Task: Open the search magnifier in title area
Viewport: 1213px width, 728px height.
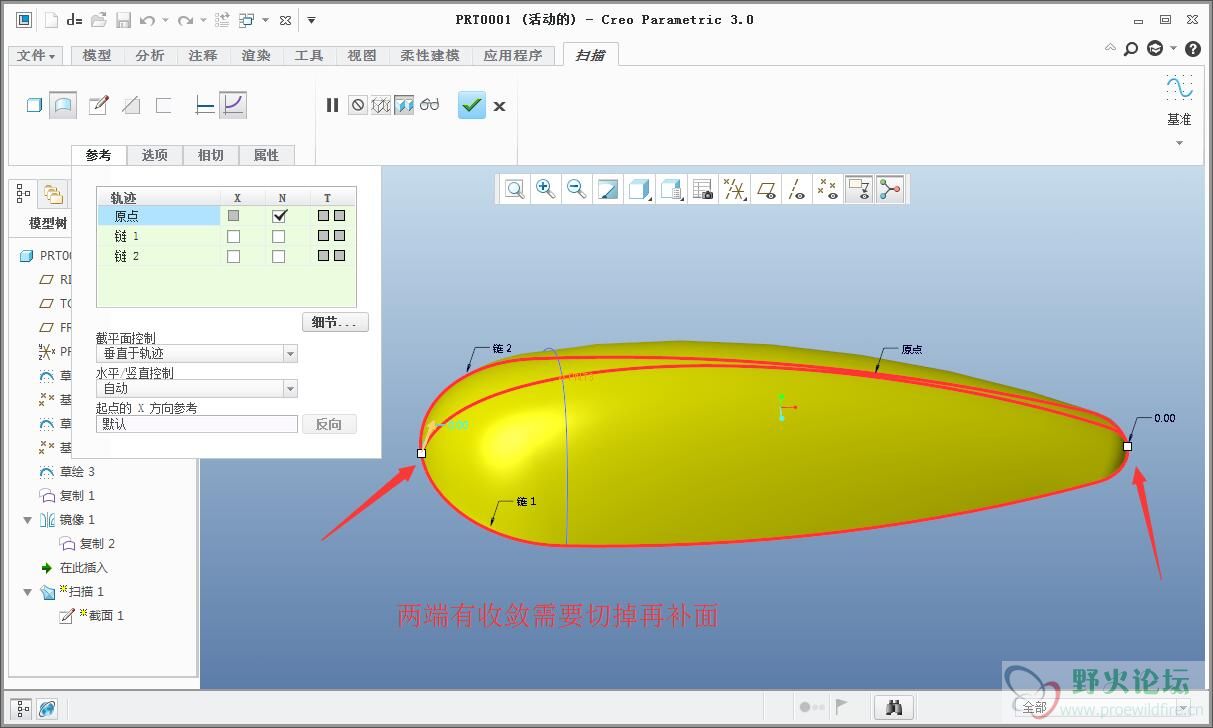Action: 1131,48
